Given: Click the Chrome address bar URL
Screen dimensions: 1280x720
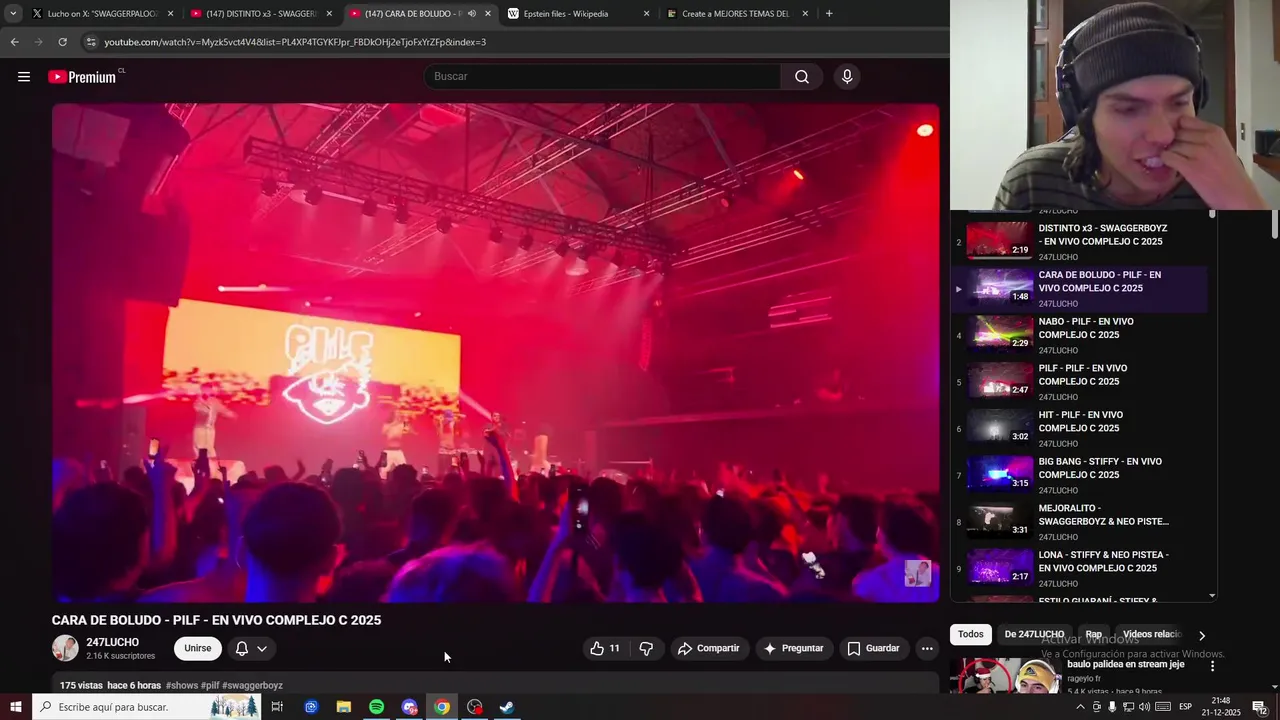Looking at the screenshot, I should click(x=295, y=42).
